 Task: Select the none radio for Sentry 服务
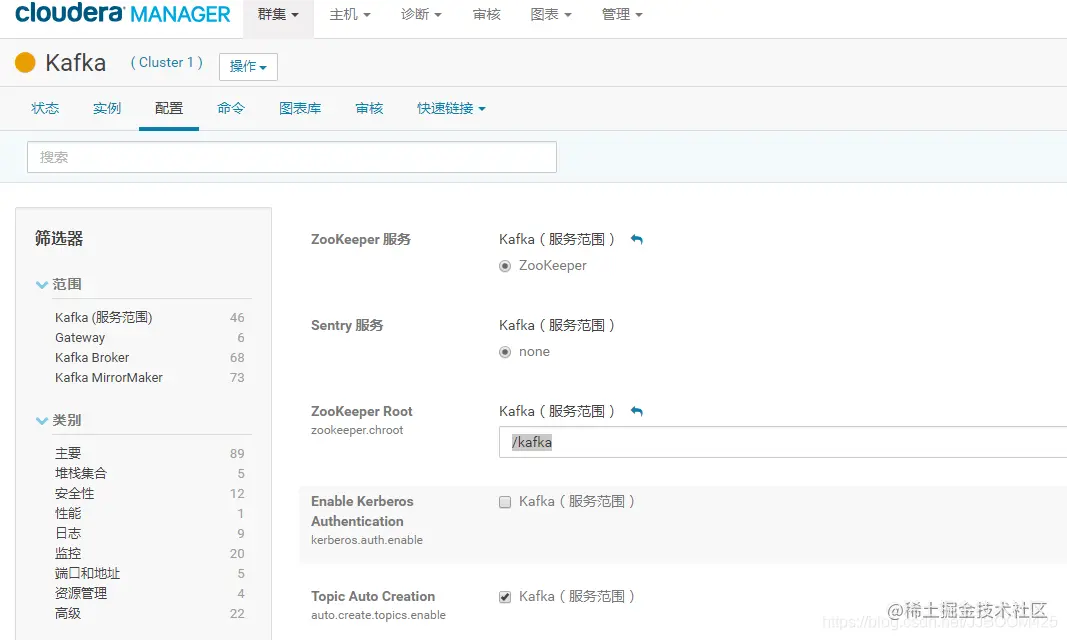click(x=505, y=352)
